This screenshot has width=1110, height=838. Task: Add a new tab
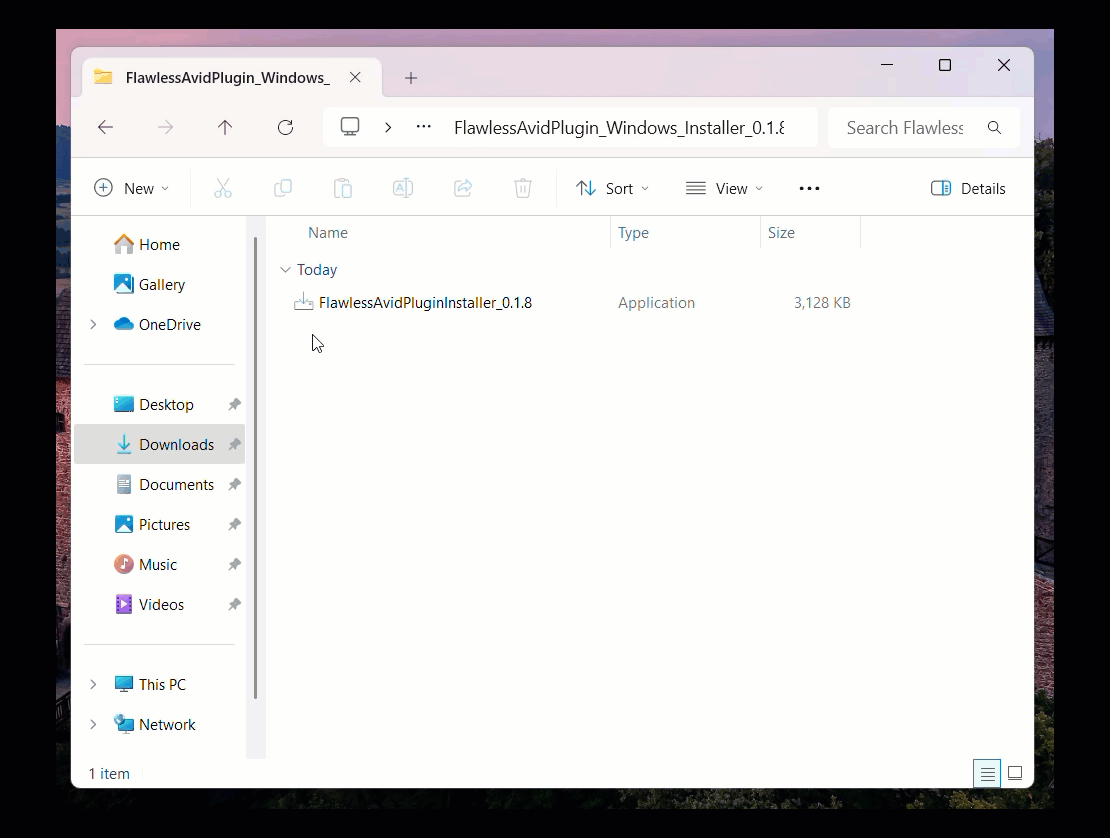coord(411,78)
